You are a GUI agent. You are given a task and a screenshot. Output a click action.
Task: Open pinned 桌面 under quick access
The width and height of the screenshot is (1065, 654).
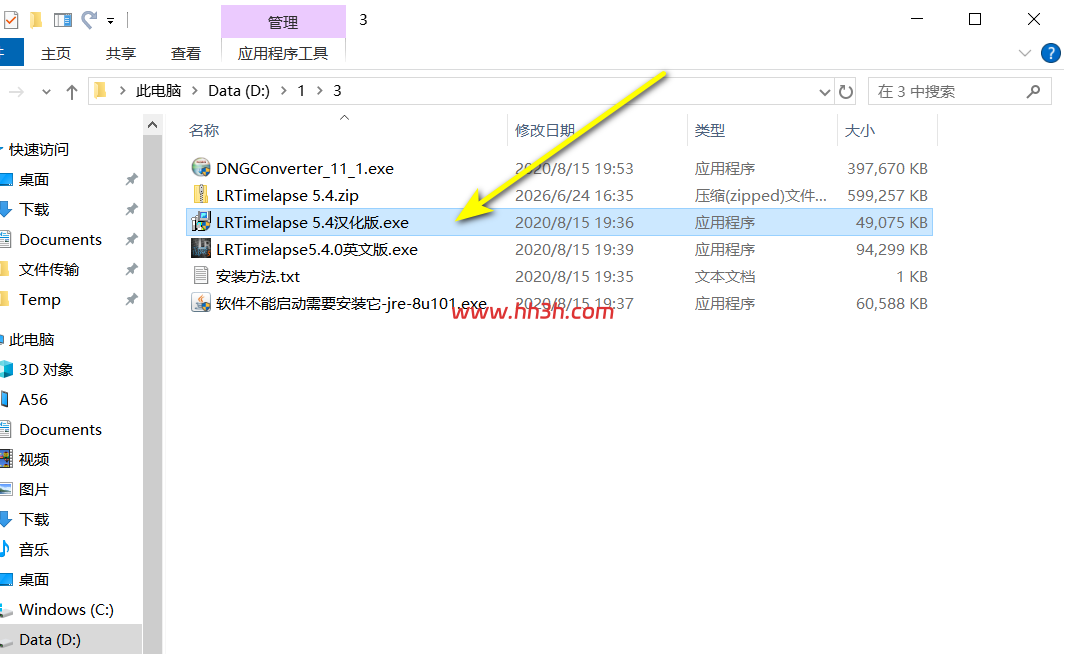click(x=34, y=179)
